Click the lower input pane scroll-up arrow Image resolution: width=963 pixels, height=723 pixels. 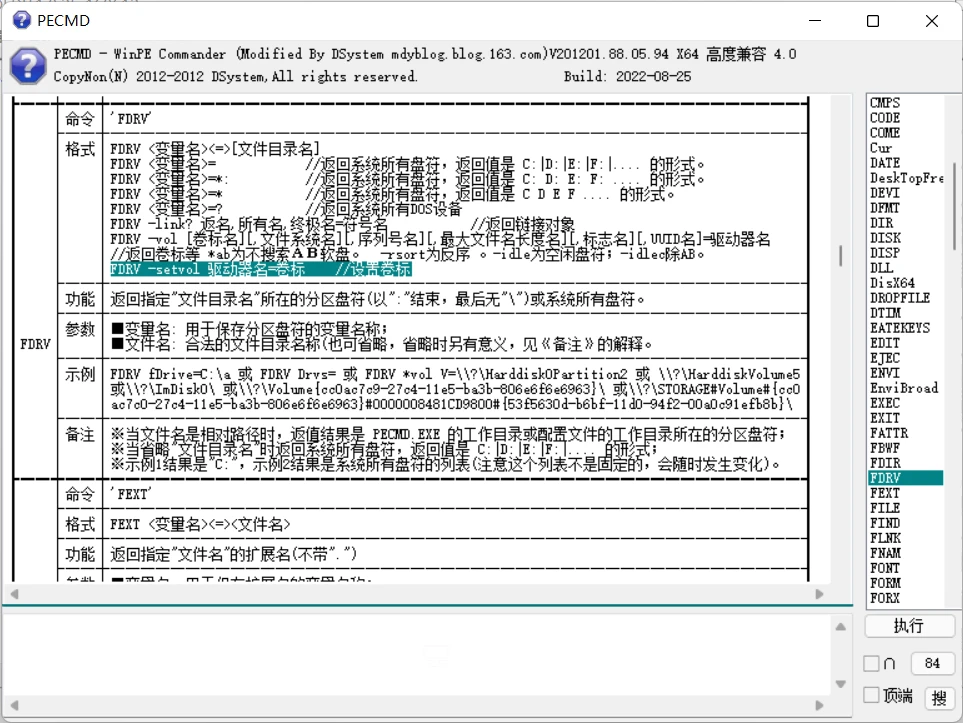[841, 627]
